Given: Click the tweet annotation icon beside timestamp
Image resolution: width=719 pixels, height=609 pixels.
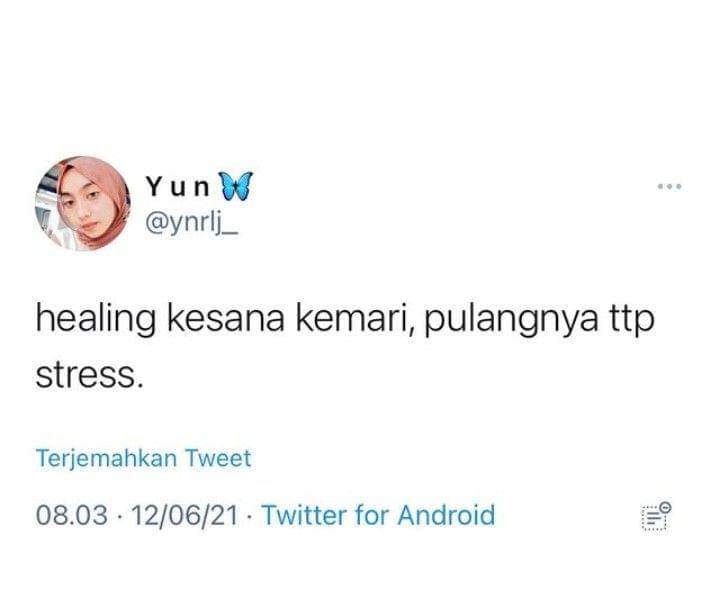Looking at the screenshot, I should [x=657, y=516].
